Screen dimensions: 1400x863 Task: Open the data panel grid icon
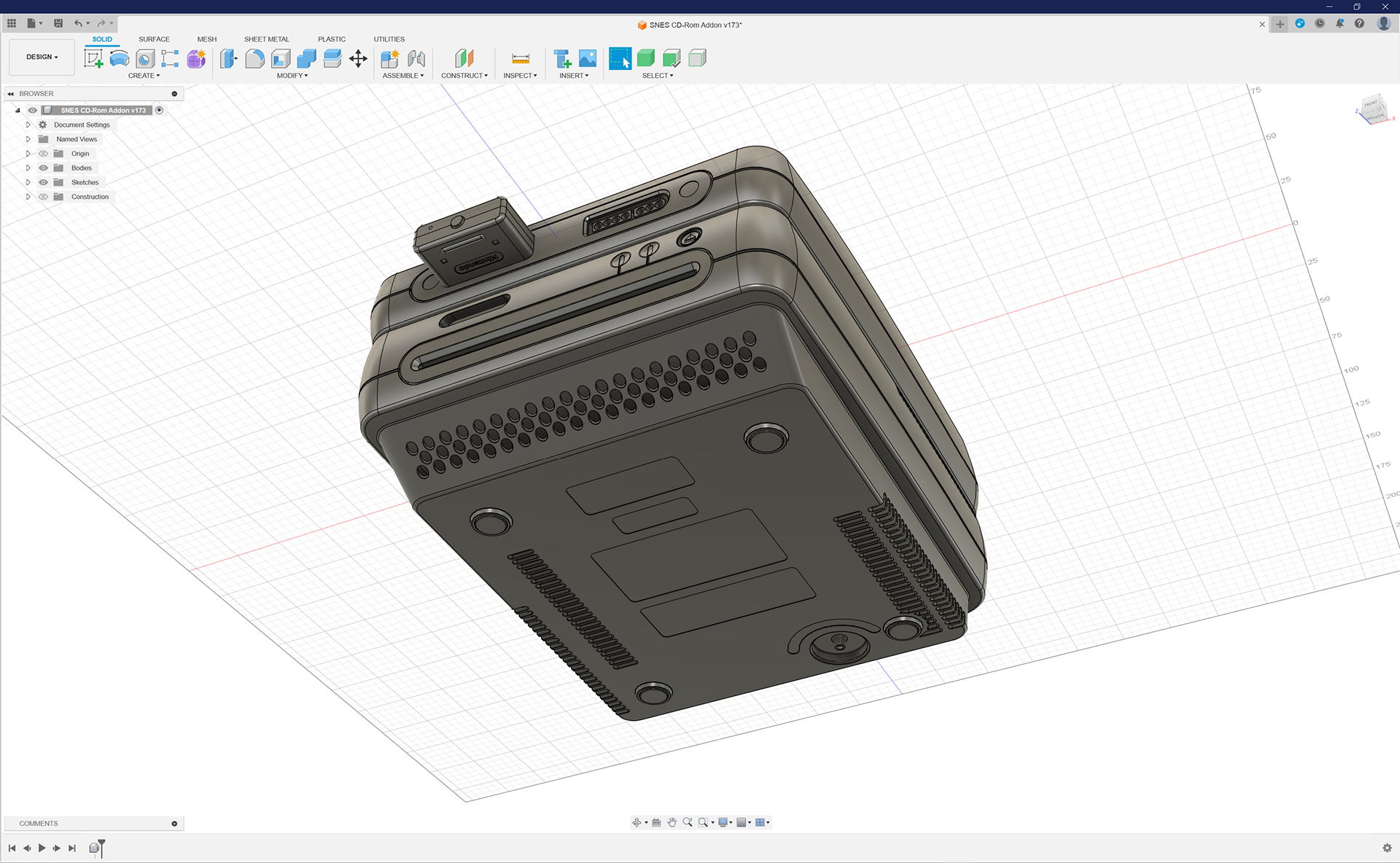(x=12, y=23)
